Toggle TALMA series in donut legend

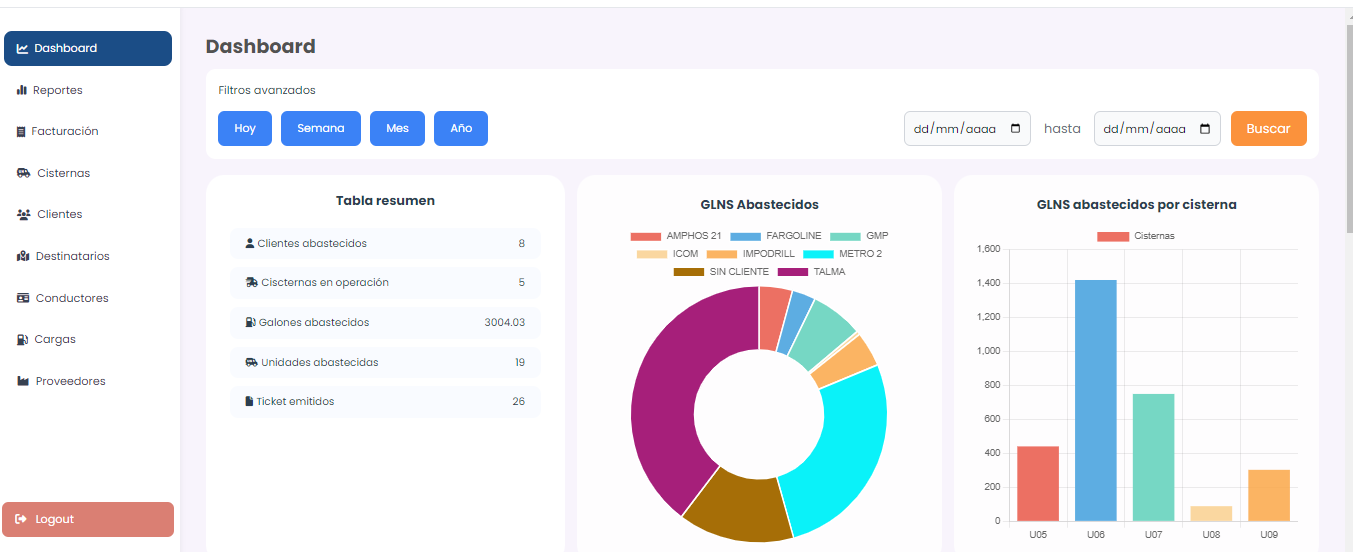(810, 272)
